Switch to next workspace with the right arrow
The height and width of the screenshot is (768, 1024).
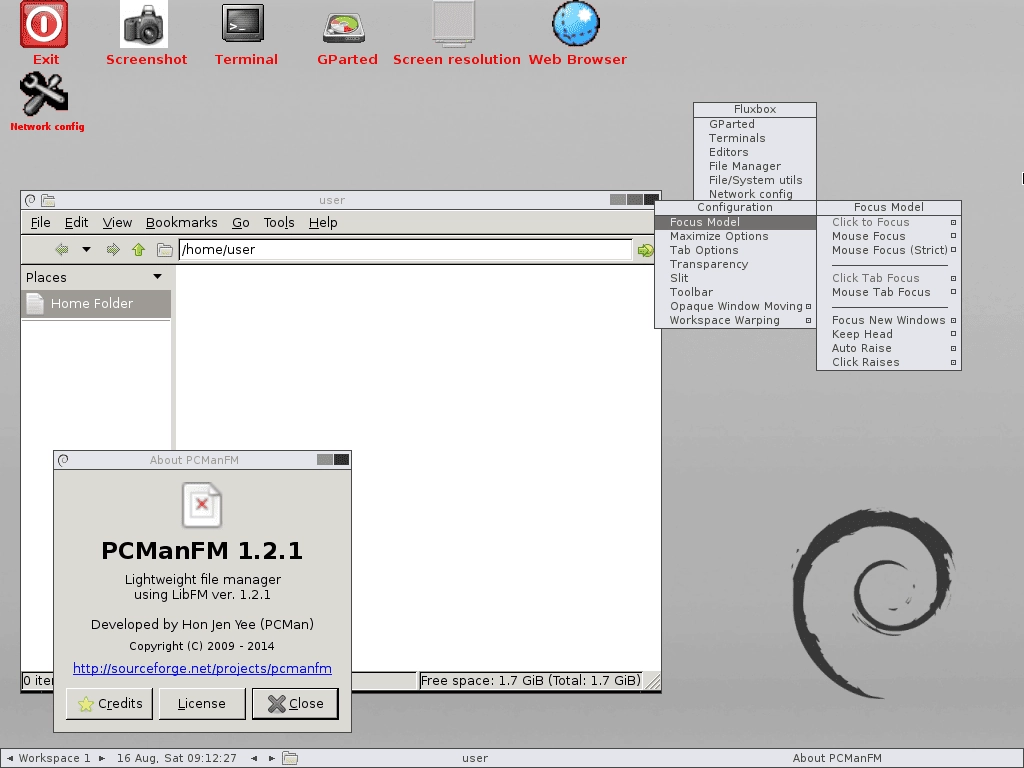click(x=102, y=758)
